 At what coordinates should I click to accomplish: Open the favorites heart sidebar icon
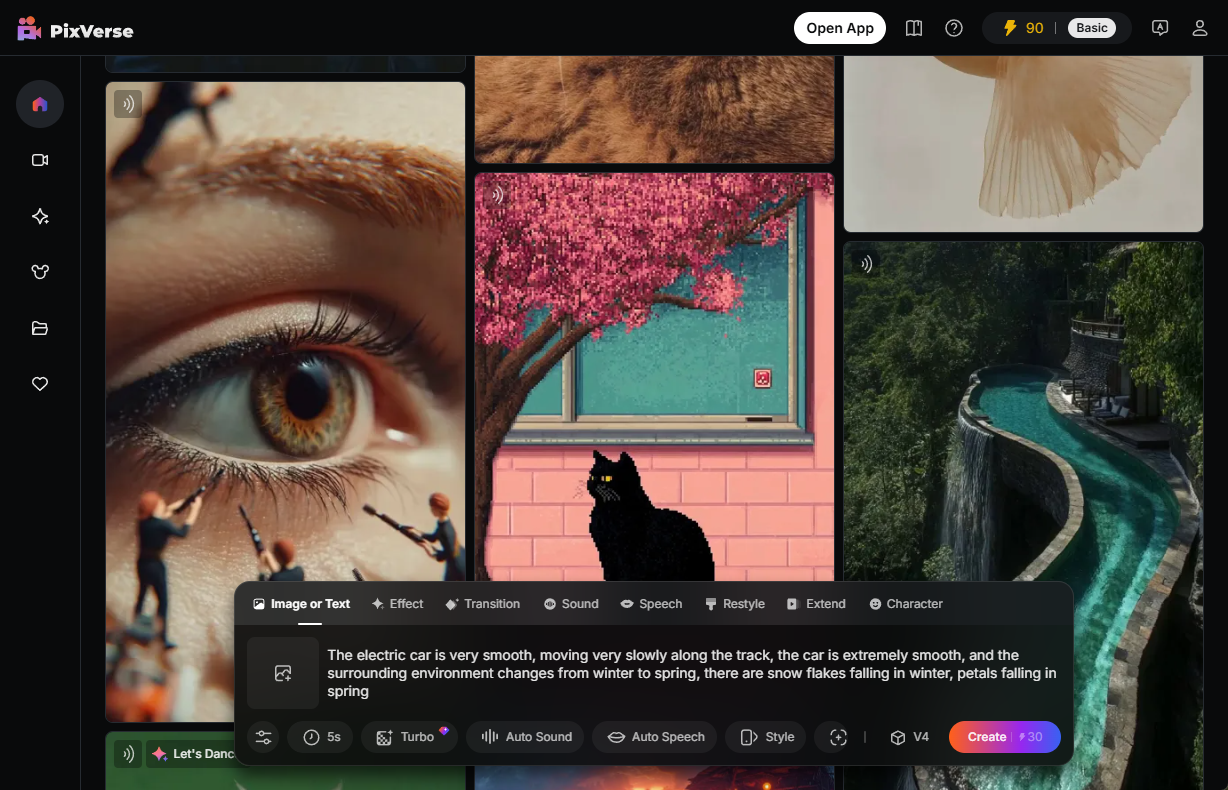point(40,384)
